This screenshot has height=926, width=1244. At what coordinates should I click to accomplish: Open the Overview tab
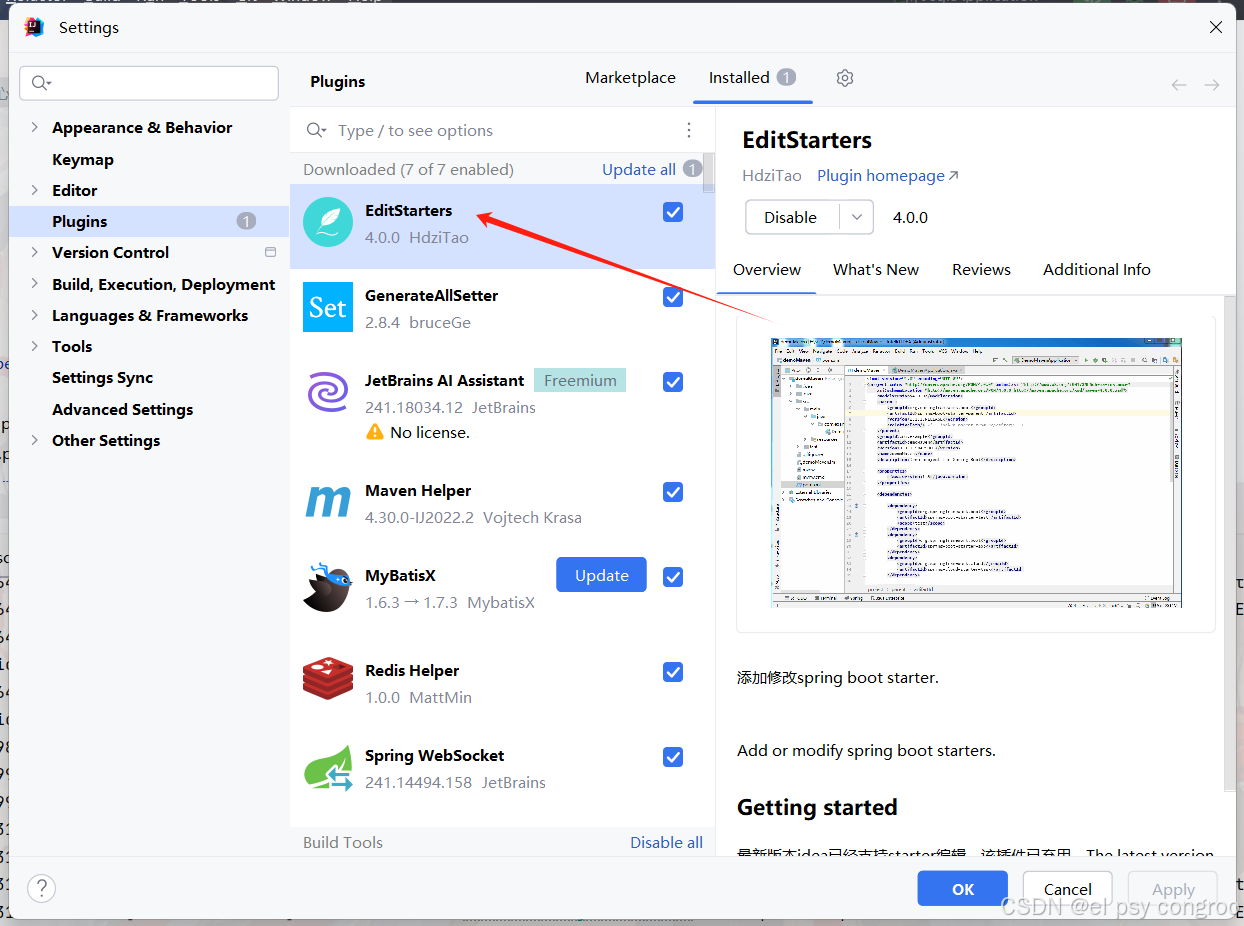pos(767,269)
